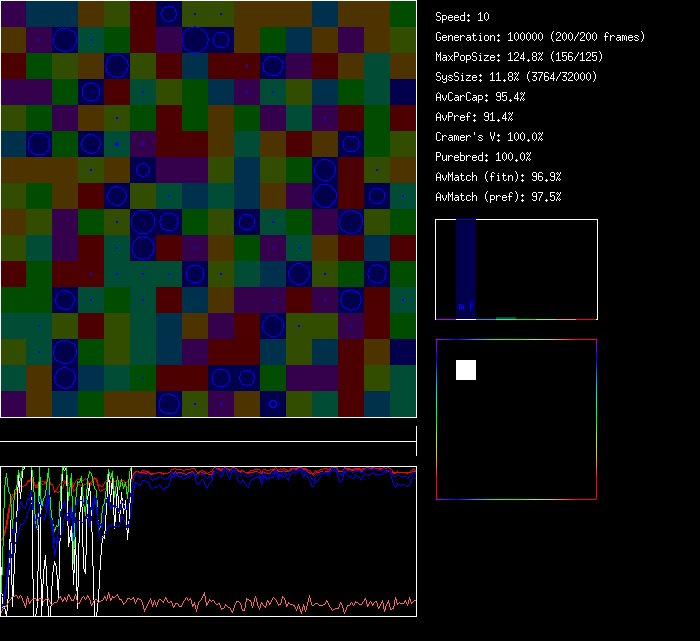Screen dimensions: 700x641
Task: Select the AvPref 91.4% statistic
Action: (474, 117)
